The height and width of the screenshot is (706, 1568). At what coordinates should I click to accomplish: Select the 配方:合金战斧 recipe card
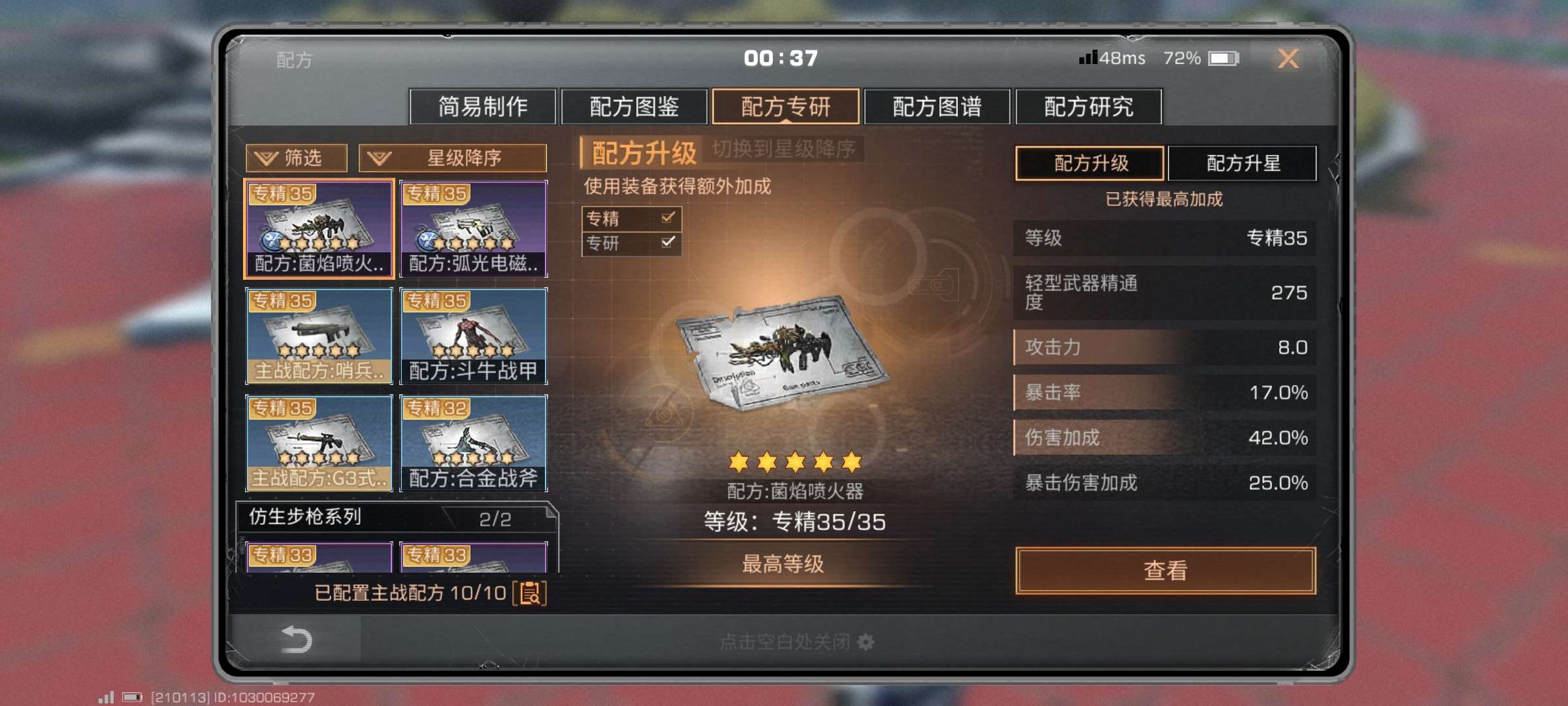(x=474, y=443)
